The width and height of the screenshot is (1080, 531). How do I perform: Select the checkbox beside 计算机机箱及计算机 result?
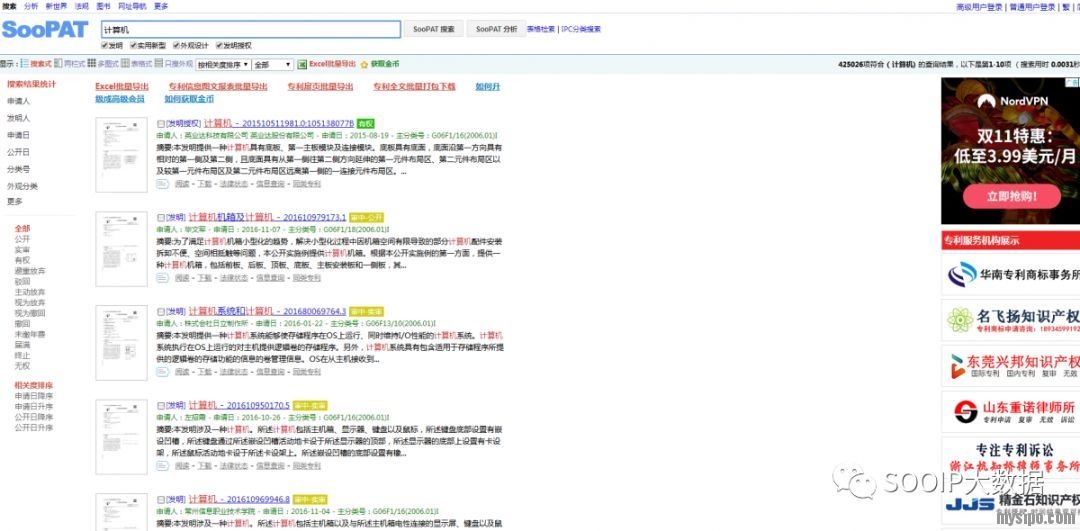(x=161, y=217)
